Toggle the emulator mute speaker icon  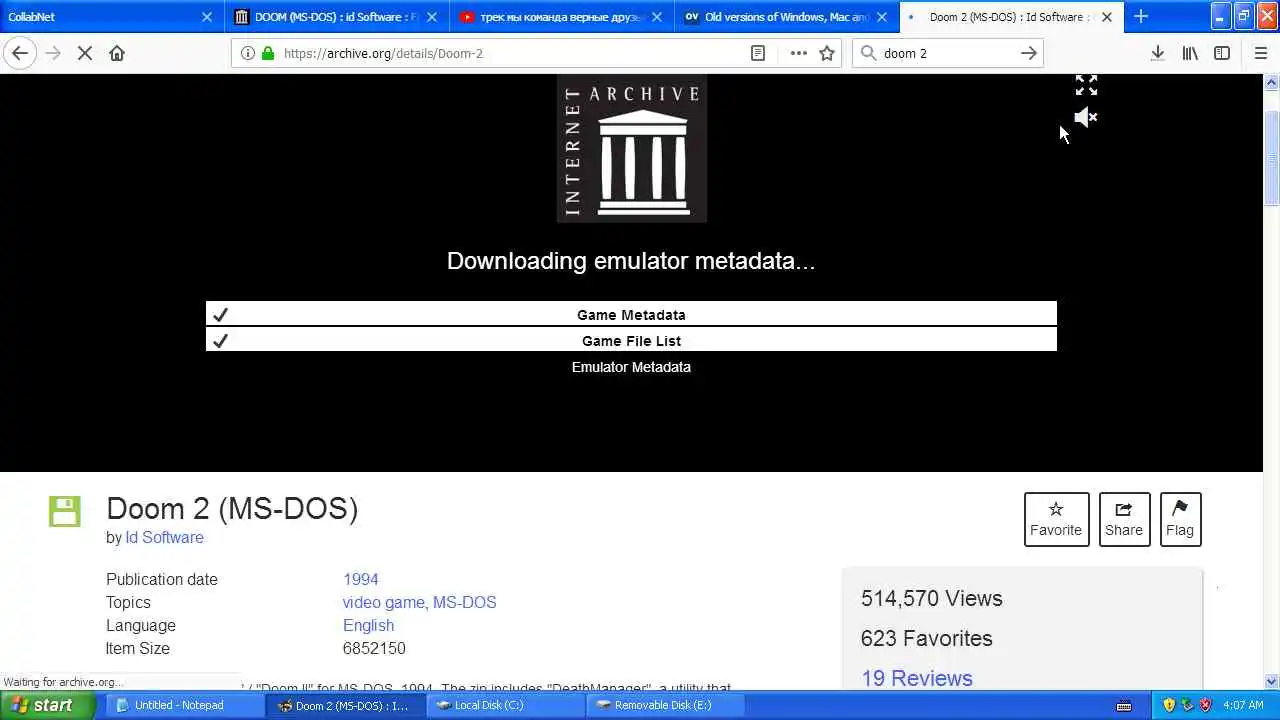(1086, 117)
